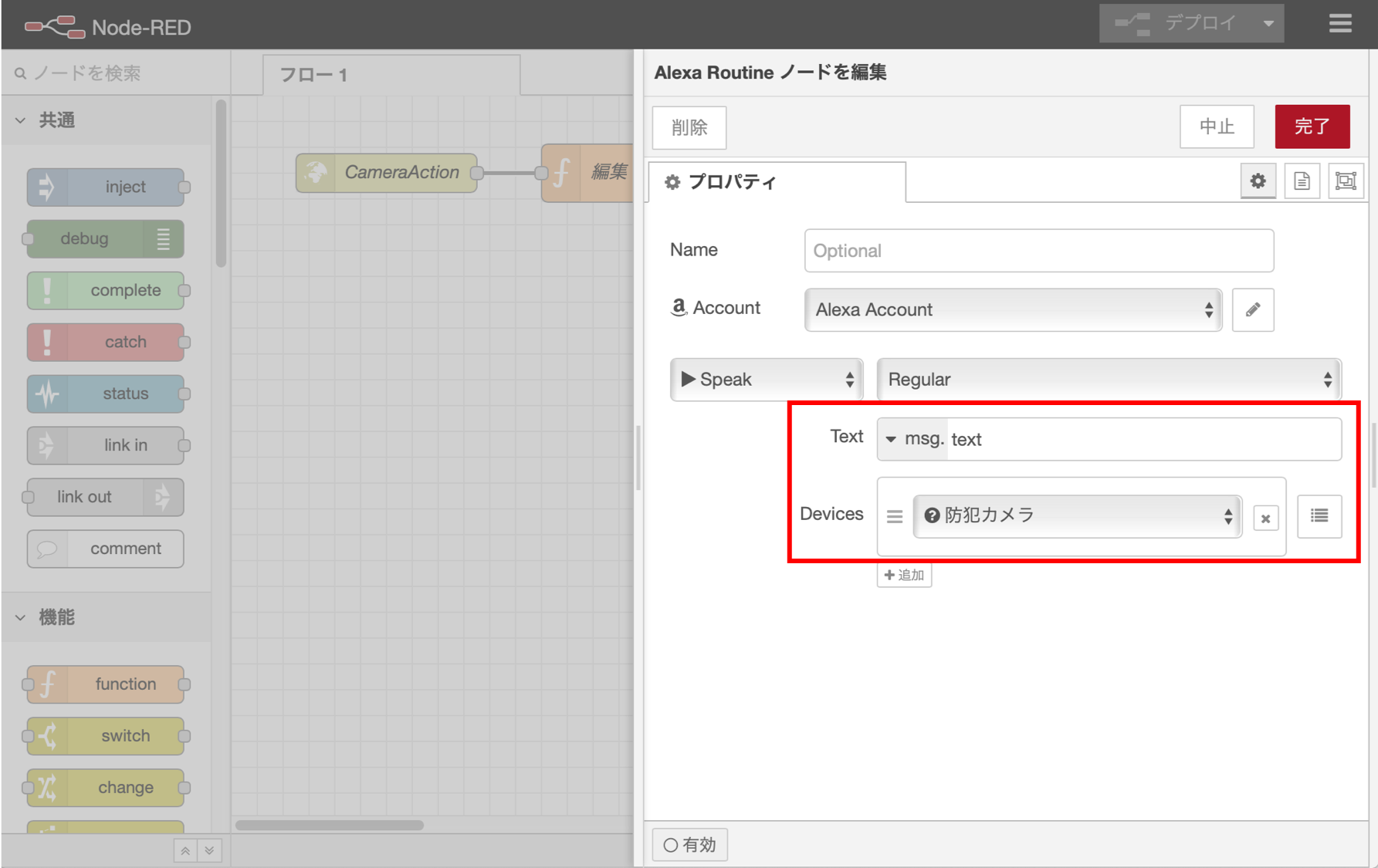Image resolution: width=1378 pixels, height=868 pixels.
Task: Open the node description document icon
Action: [1302, 181]
